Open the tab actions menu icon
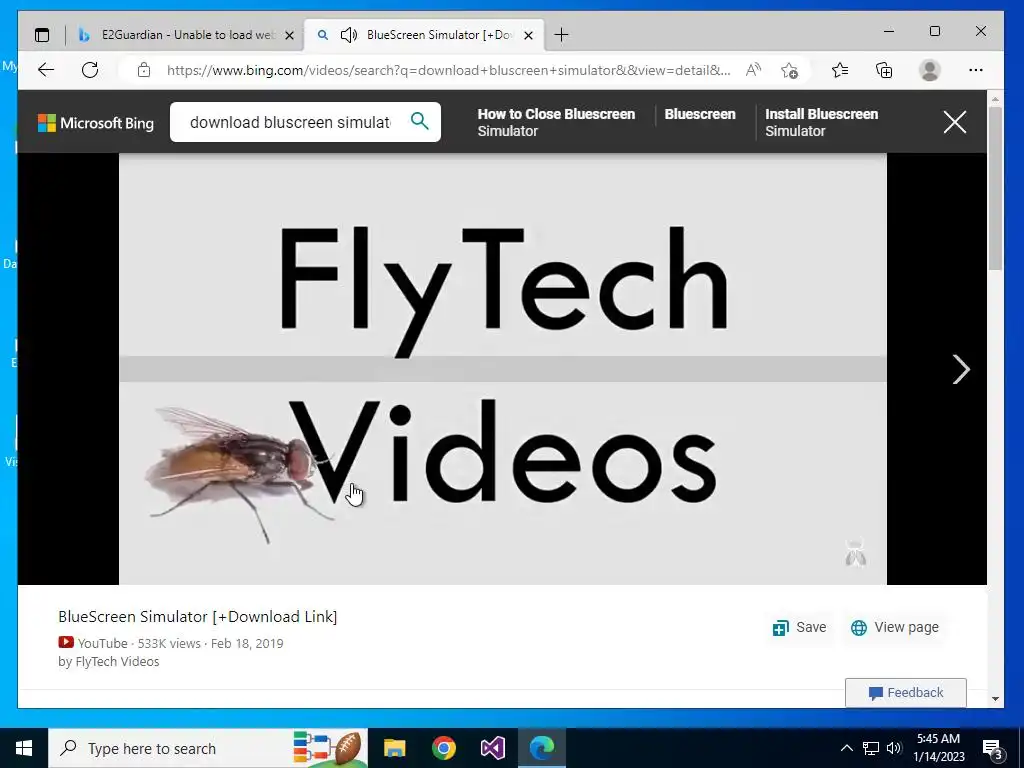 pyautogui.click(x=42, y=35)
